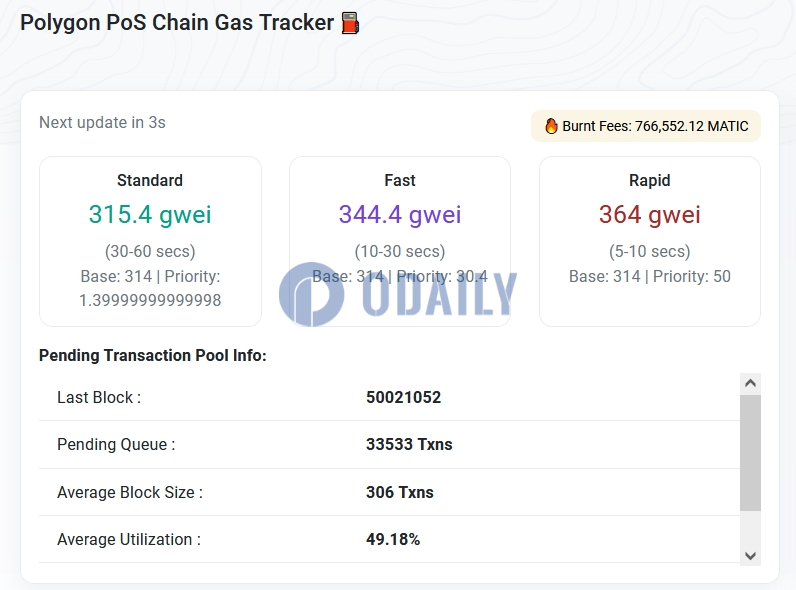Click the scrollbar down arrow
Viewport: 796px width, 590px height.
point(750,556)
